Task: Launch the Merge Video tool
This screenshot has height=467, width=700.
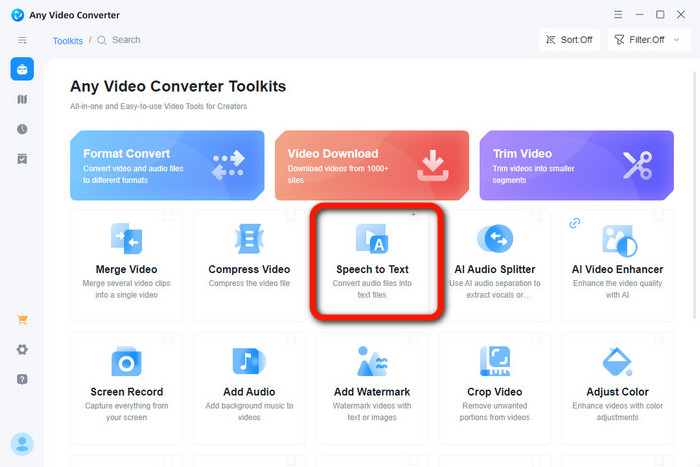Action: coord(126,260)
